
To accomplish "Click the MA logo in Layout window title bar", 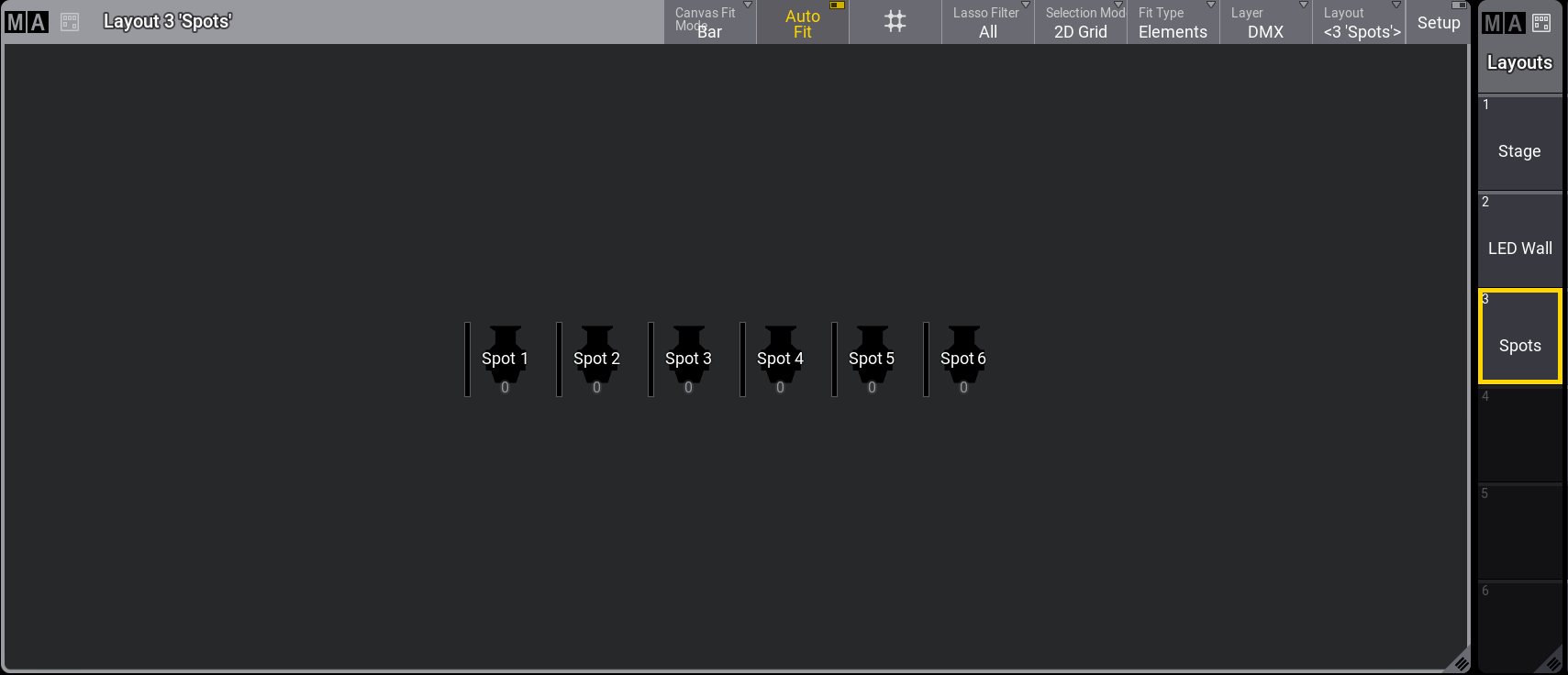I will pos(26,22).
